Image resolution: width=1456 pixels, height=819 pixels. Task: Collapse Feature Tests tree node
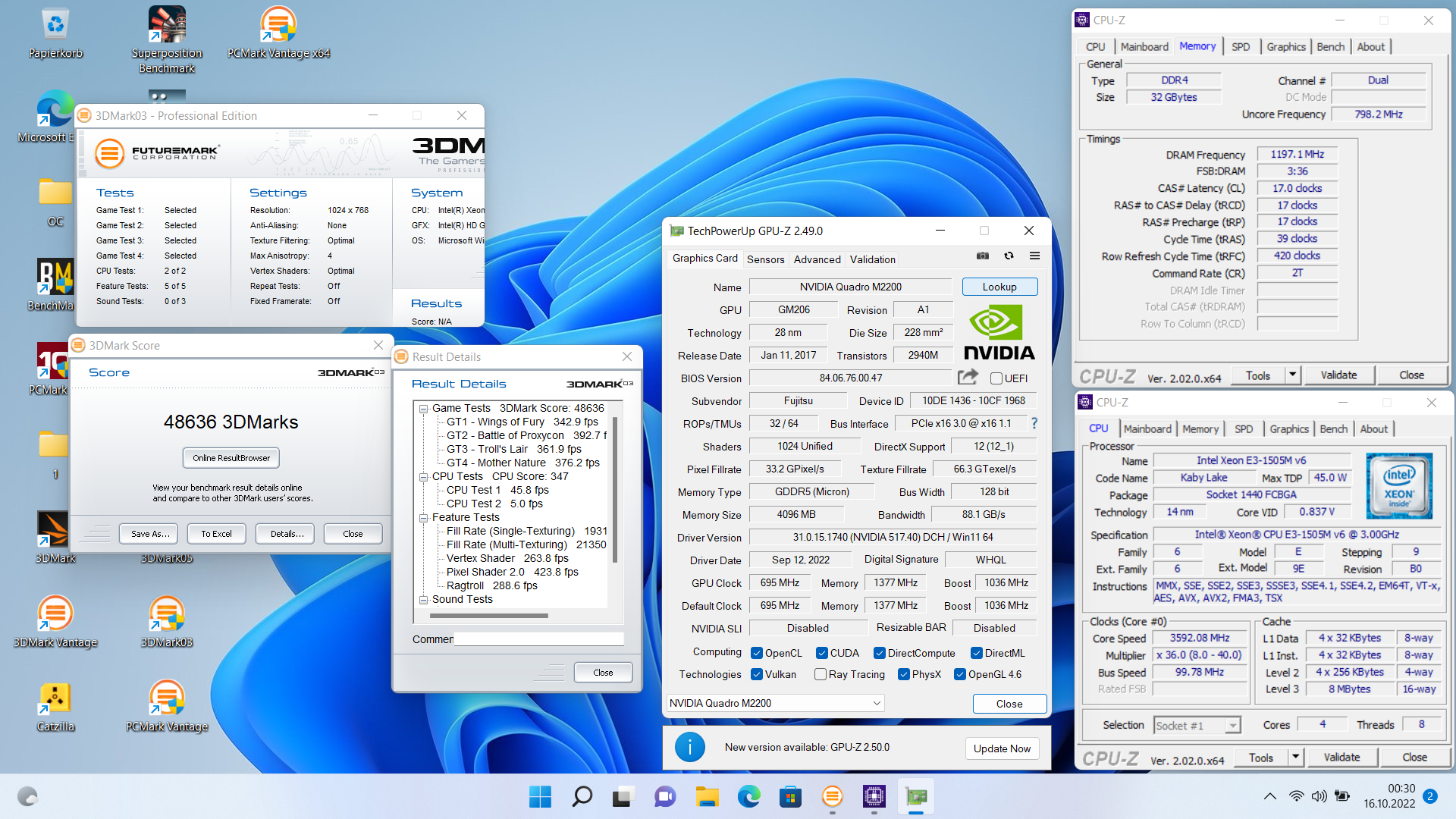pos(423,517)
